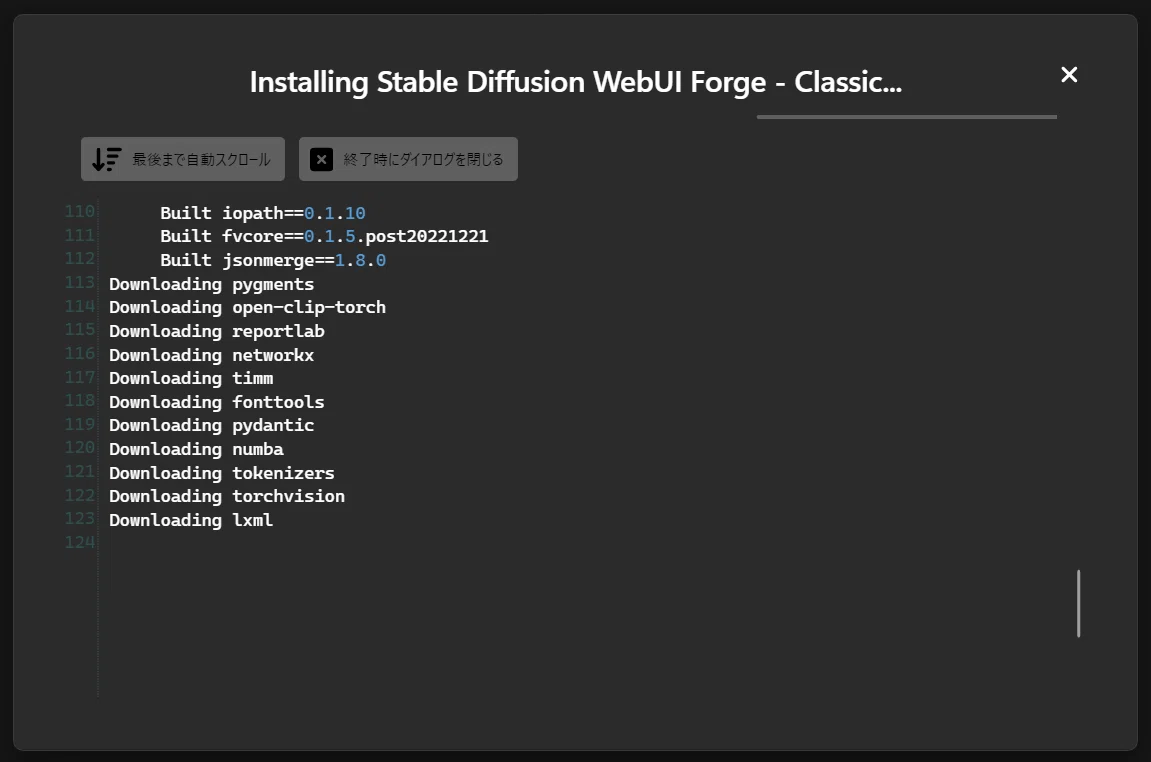This screenshot has width=1151, height=762.
Task: Click the 'Downloading lxml' log line
Action: (191, 520)
